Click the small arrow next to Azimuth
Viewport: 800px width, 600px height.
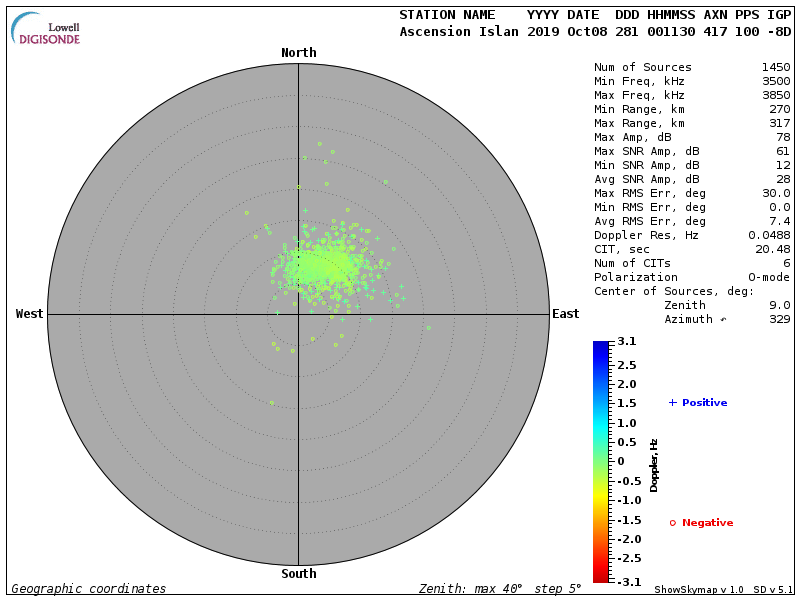pos(724,320)
